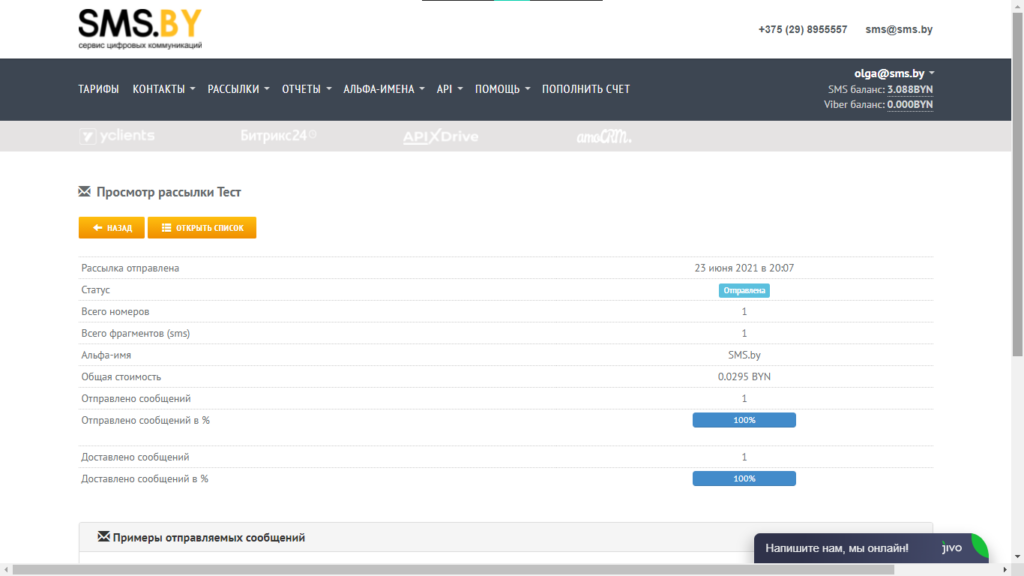This screenshot has height=576, width=1024.
Task: Click the НАЗАД button
Action: coord(112,228)
